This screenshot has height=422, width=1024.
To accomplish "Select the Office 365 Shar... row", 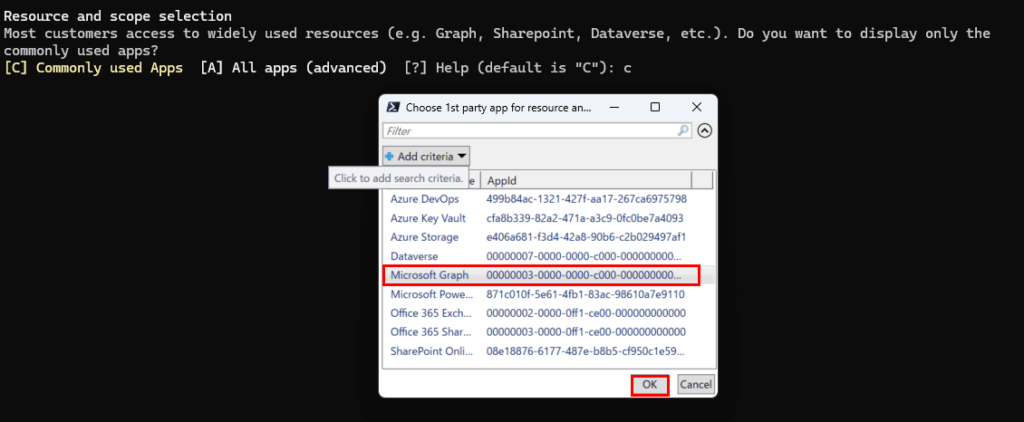I will click(x=549, y=332).
